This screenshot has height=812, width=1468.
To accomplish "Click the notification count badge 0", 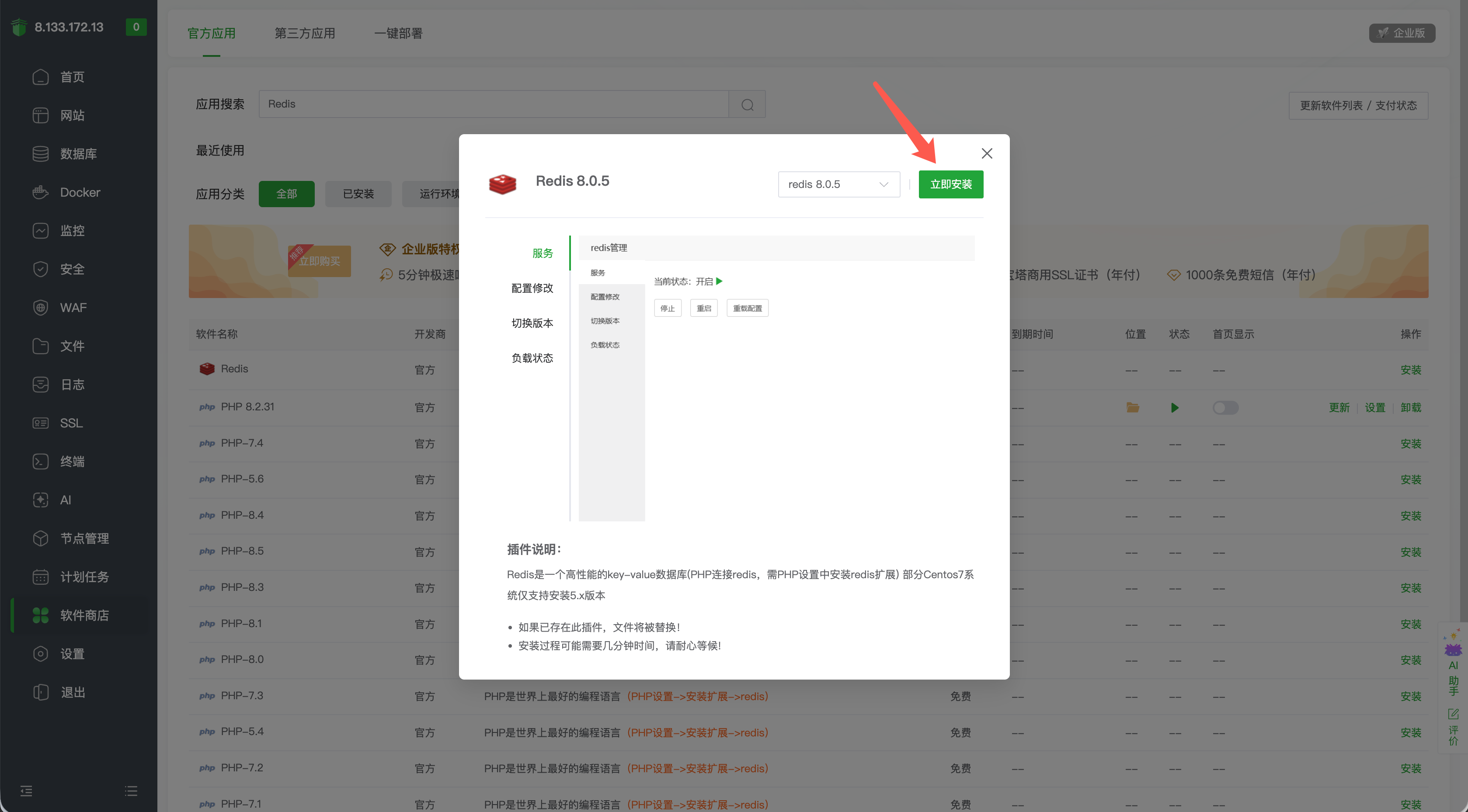I will (x=136, y=27).
